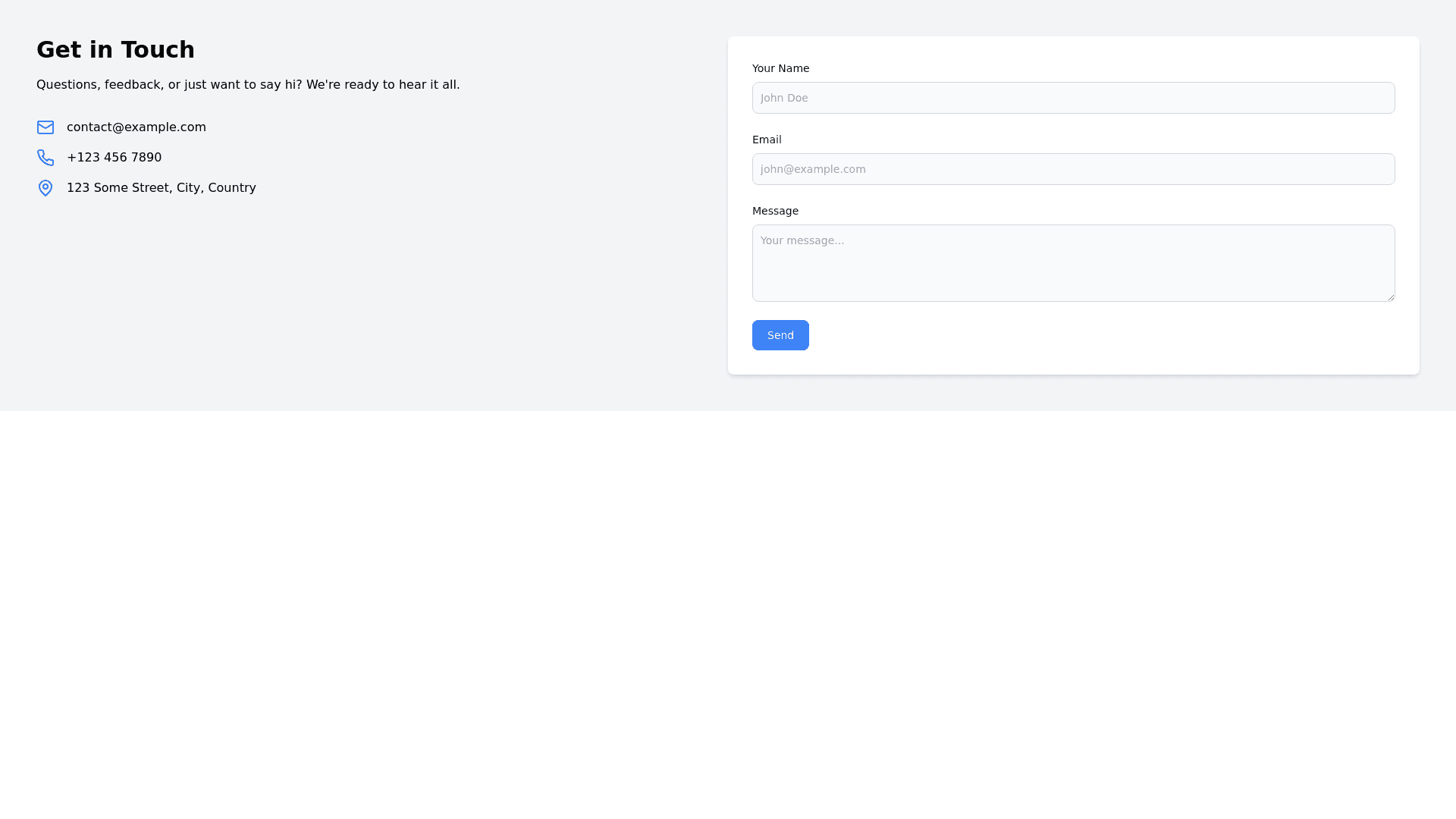Click the contact@example.com email address
1456x819 pixels.
pos(136,127)
